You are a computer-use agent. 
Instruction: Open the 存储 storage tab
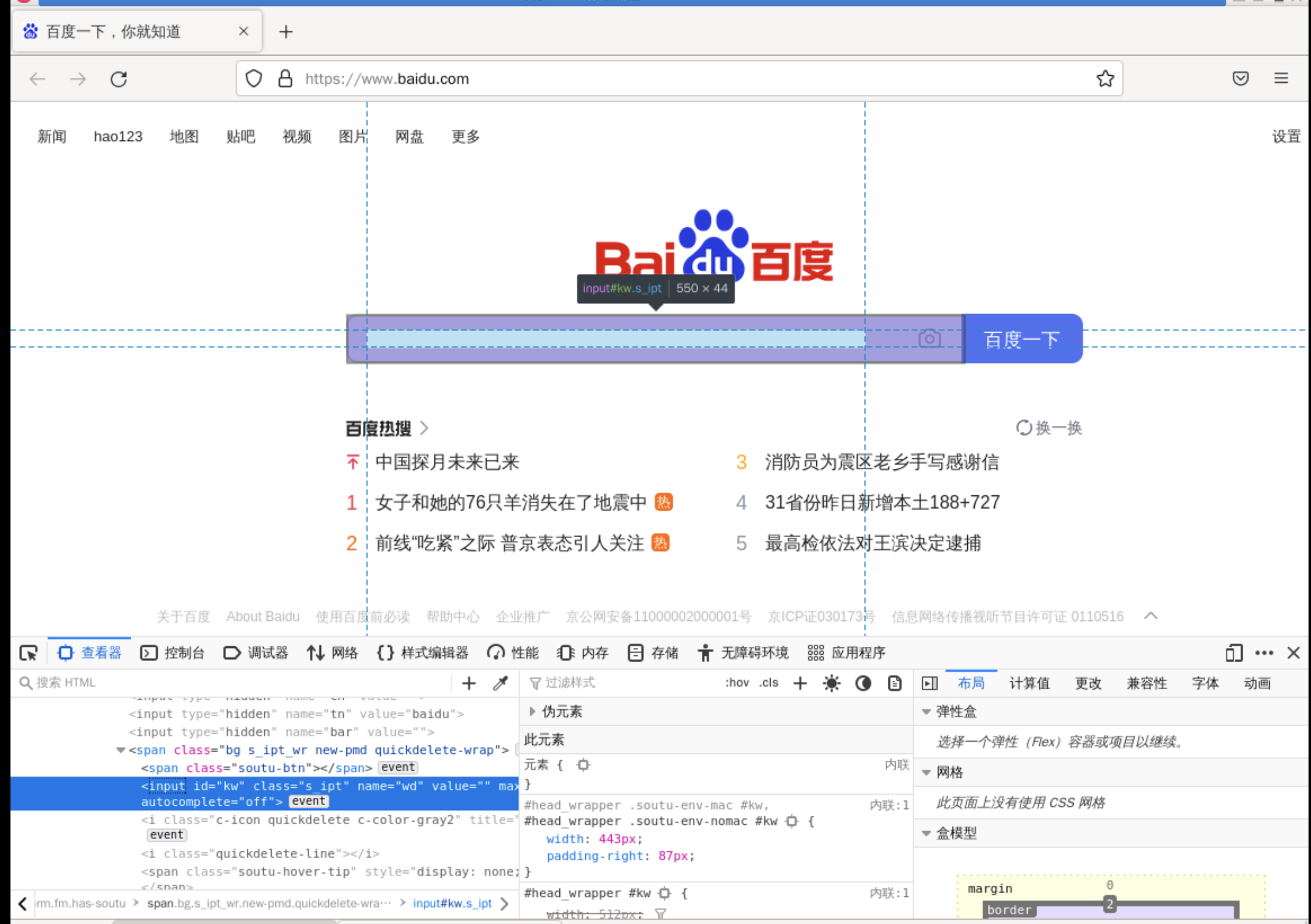653,653
